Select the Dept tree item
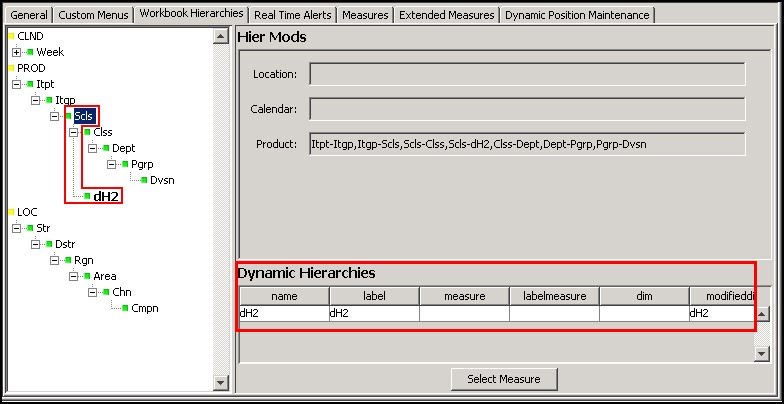Viewport: 784px width, 404px height. click(124, 148)
